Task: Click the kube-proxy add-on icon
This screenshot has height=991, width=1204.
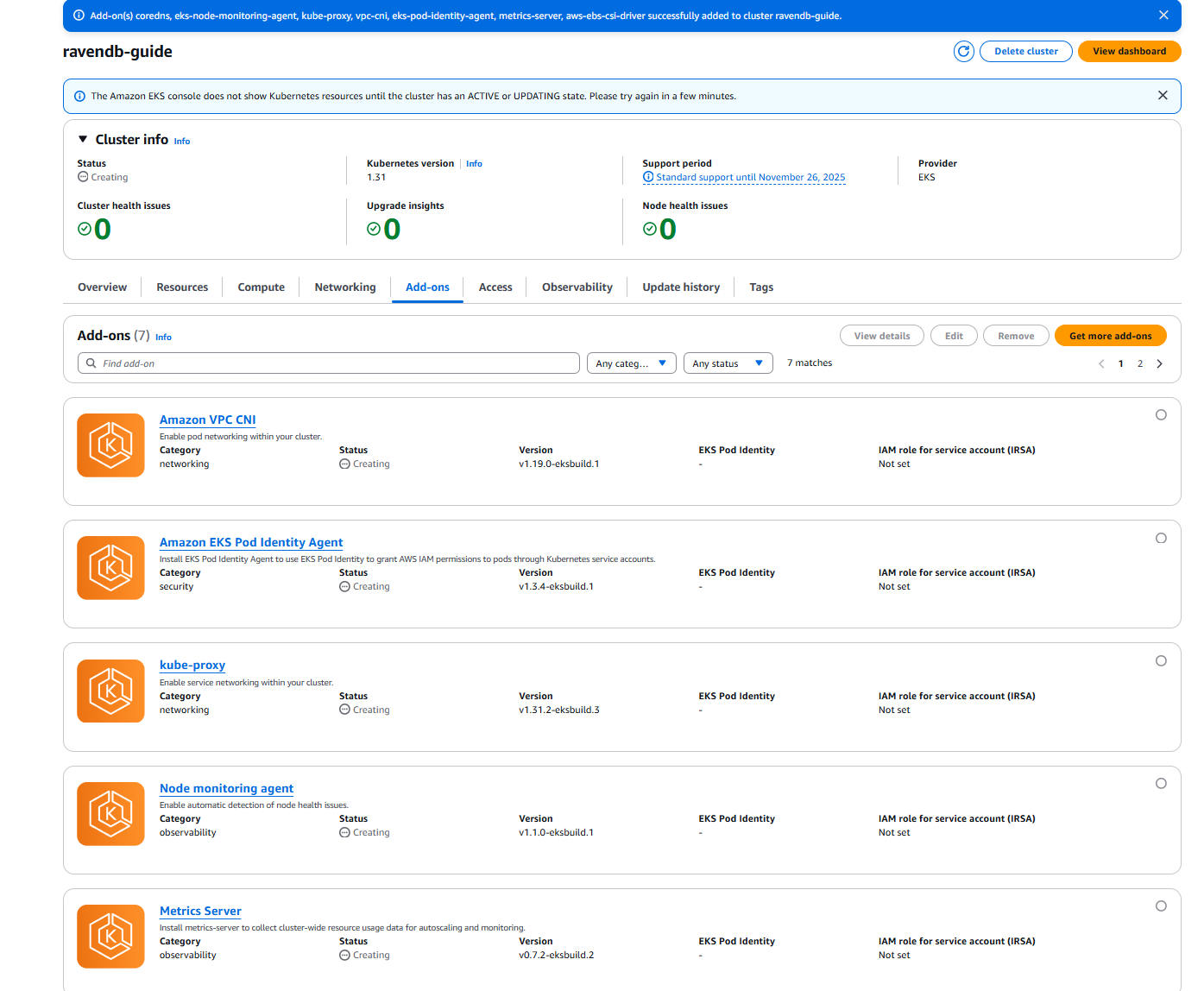Action: point(110,691)
